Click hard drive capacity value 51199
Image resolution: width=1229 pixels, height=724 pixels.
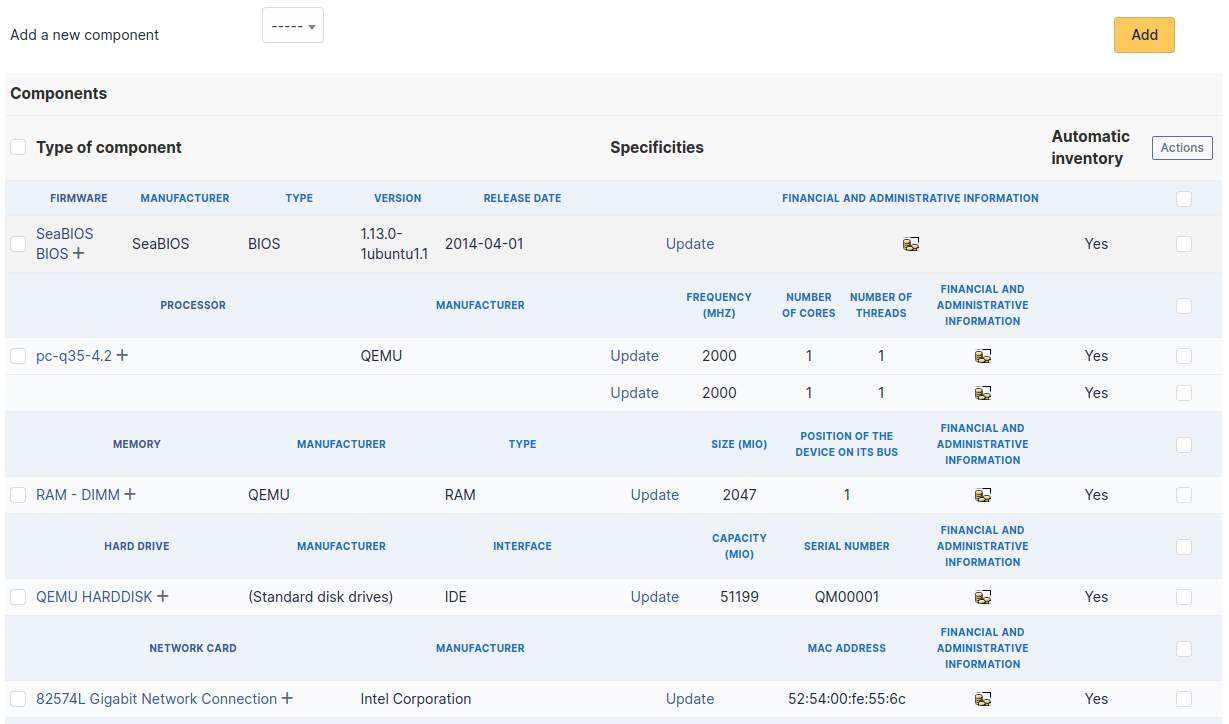click(x=739, y=597)
